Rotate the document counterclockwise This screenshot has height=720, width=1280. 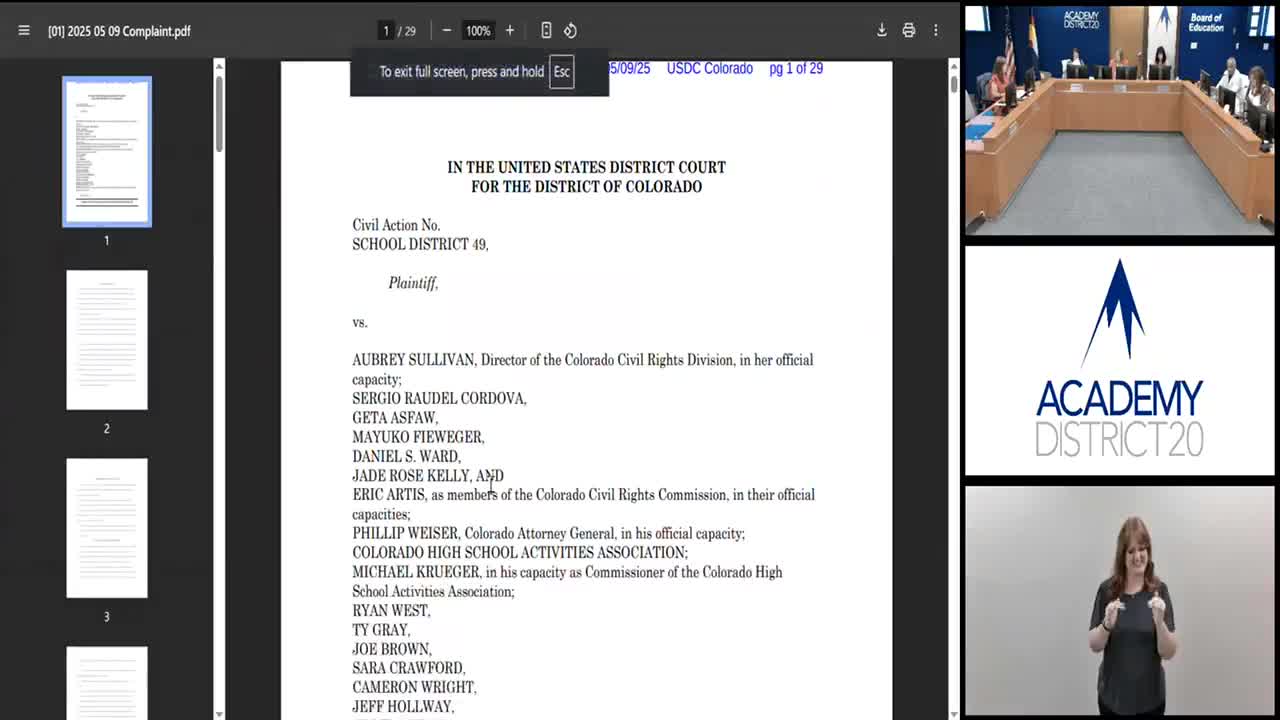(x=570, y=31)
